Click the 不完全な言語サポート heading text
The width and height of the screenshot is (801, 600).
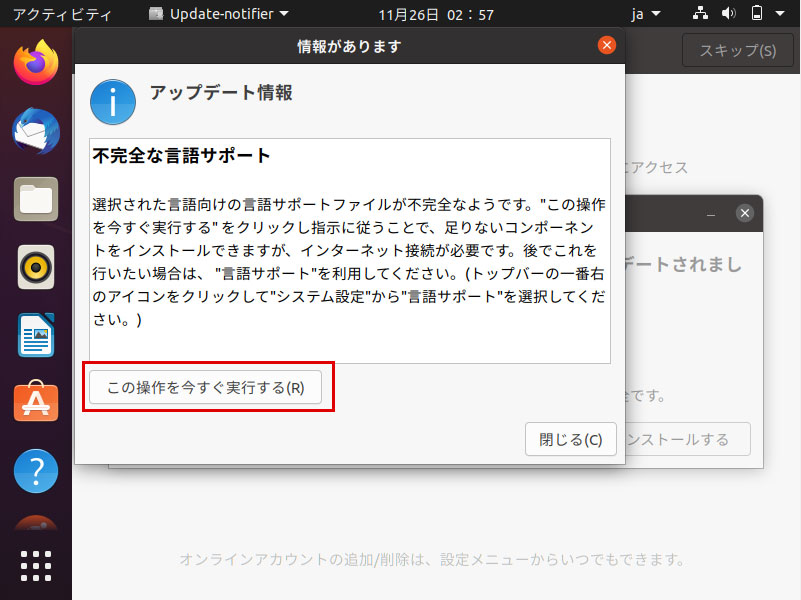click(x=181, y=155)
